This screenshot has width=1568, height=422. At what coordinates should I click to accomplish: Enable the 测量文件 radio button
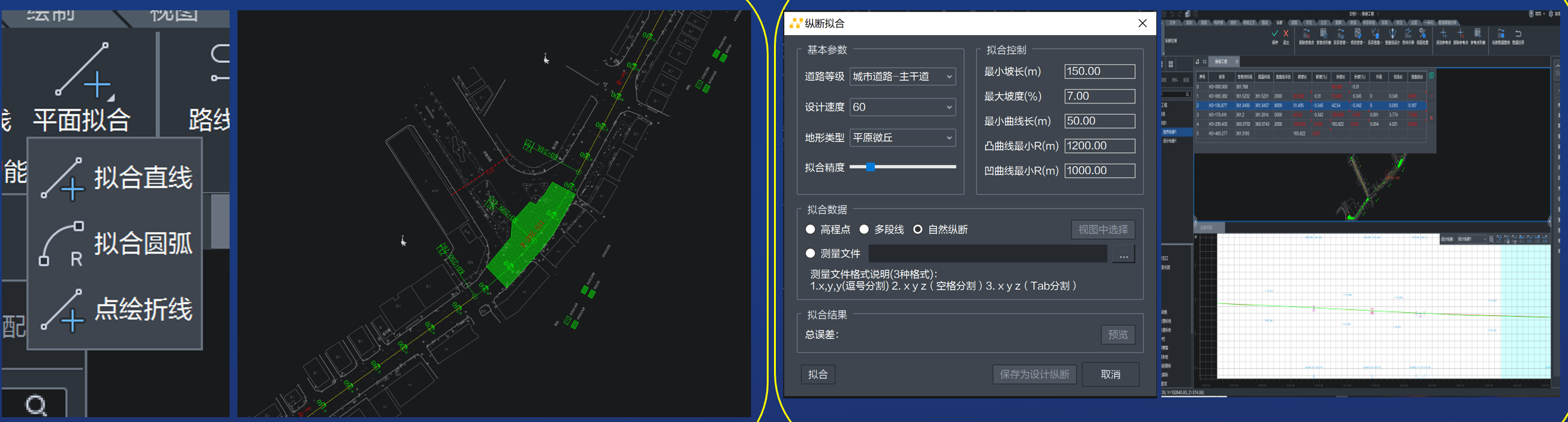coord(810,253)
